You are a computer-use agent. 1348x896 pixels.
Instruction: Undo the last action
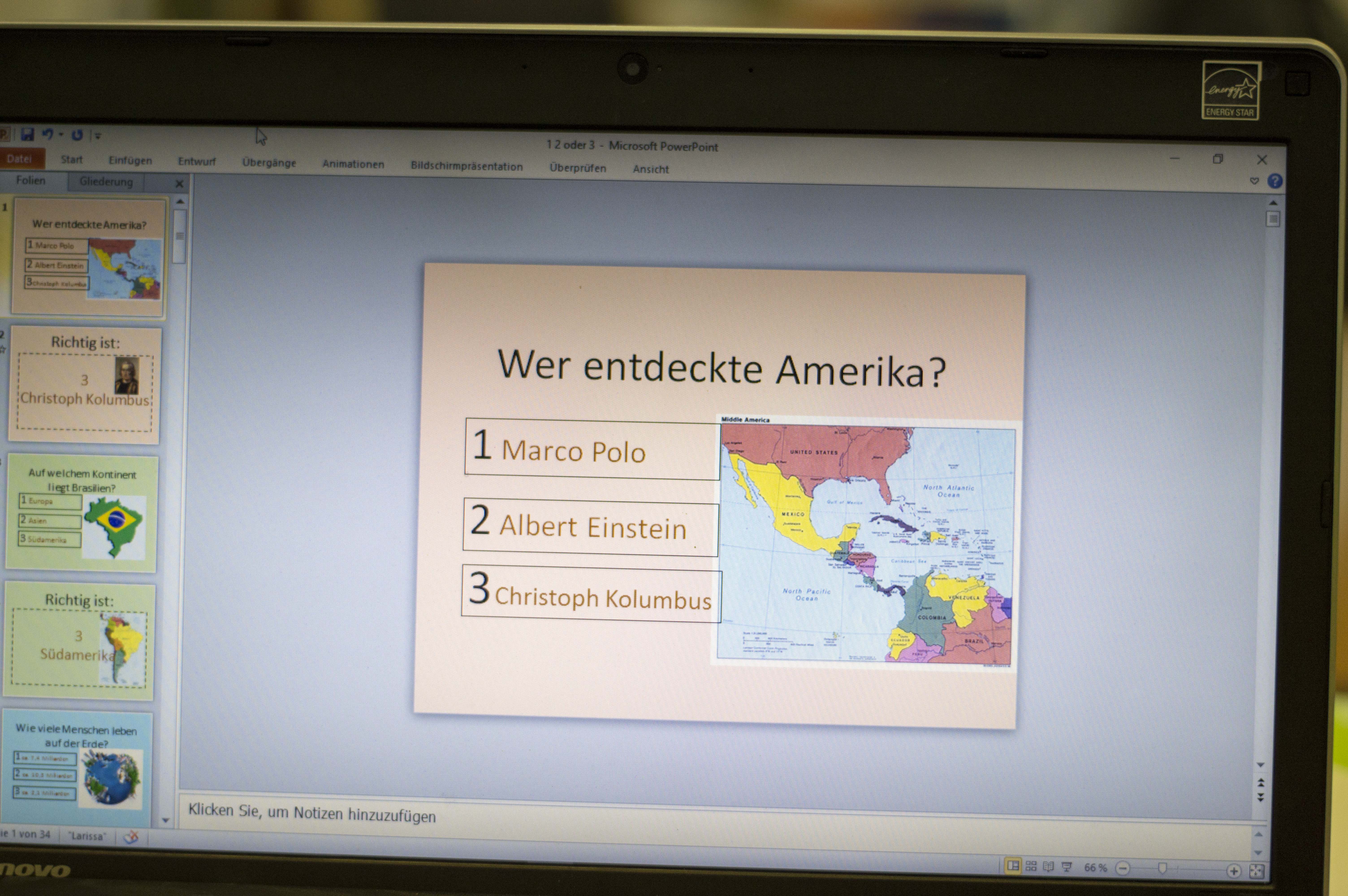pos(48,134)
